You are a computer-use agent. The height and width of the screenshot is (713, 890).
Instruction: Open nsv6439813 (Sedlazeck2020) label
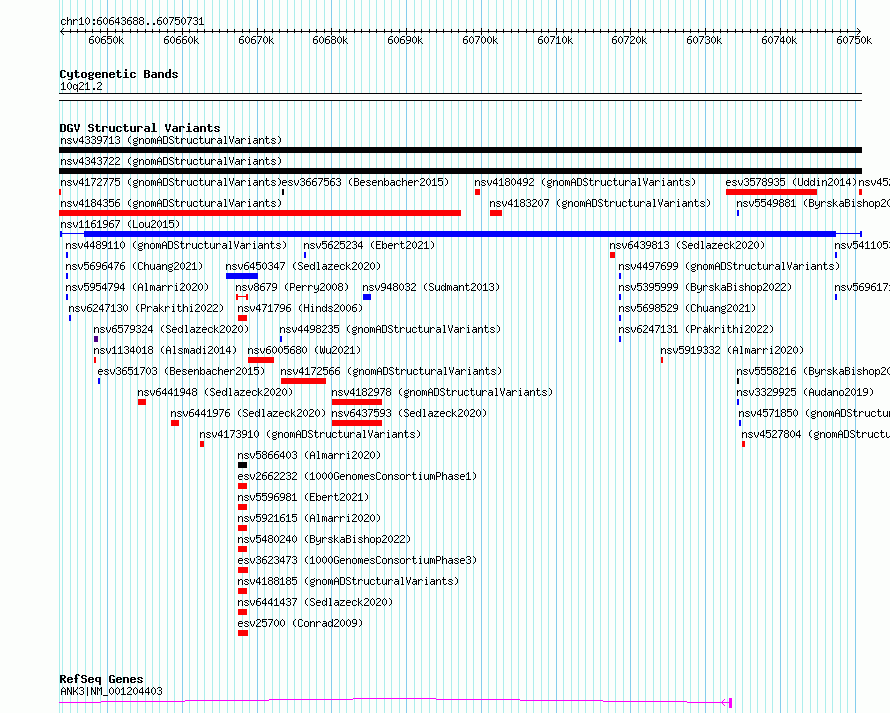click(x=687, y=245)
